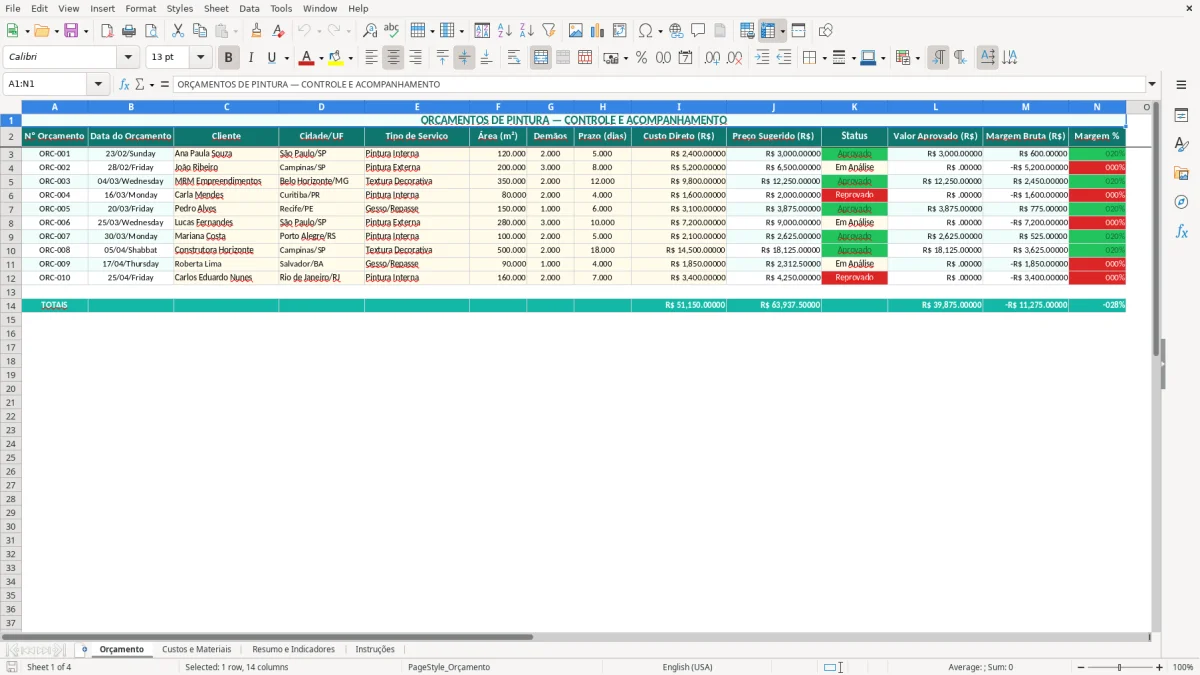Expand the formula bar
This screenshot has height=675, width=1200.
pyautogui.click(x=1152, y=85)
